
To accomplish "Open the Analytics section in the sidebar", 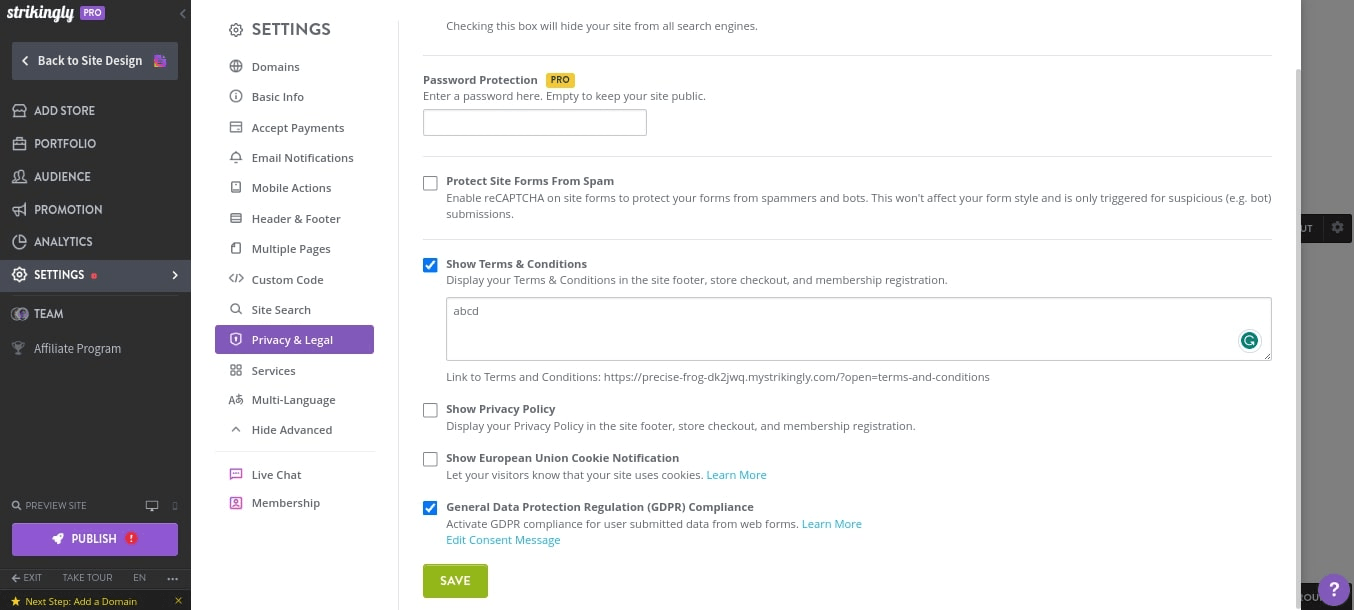I will pyautogui.click(x=62, y=241).
